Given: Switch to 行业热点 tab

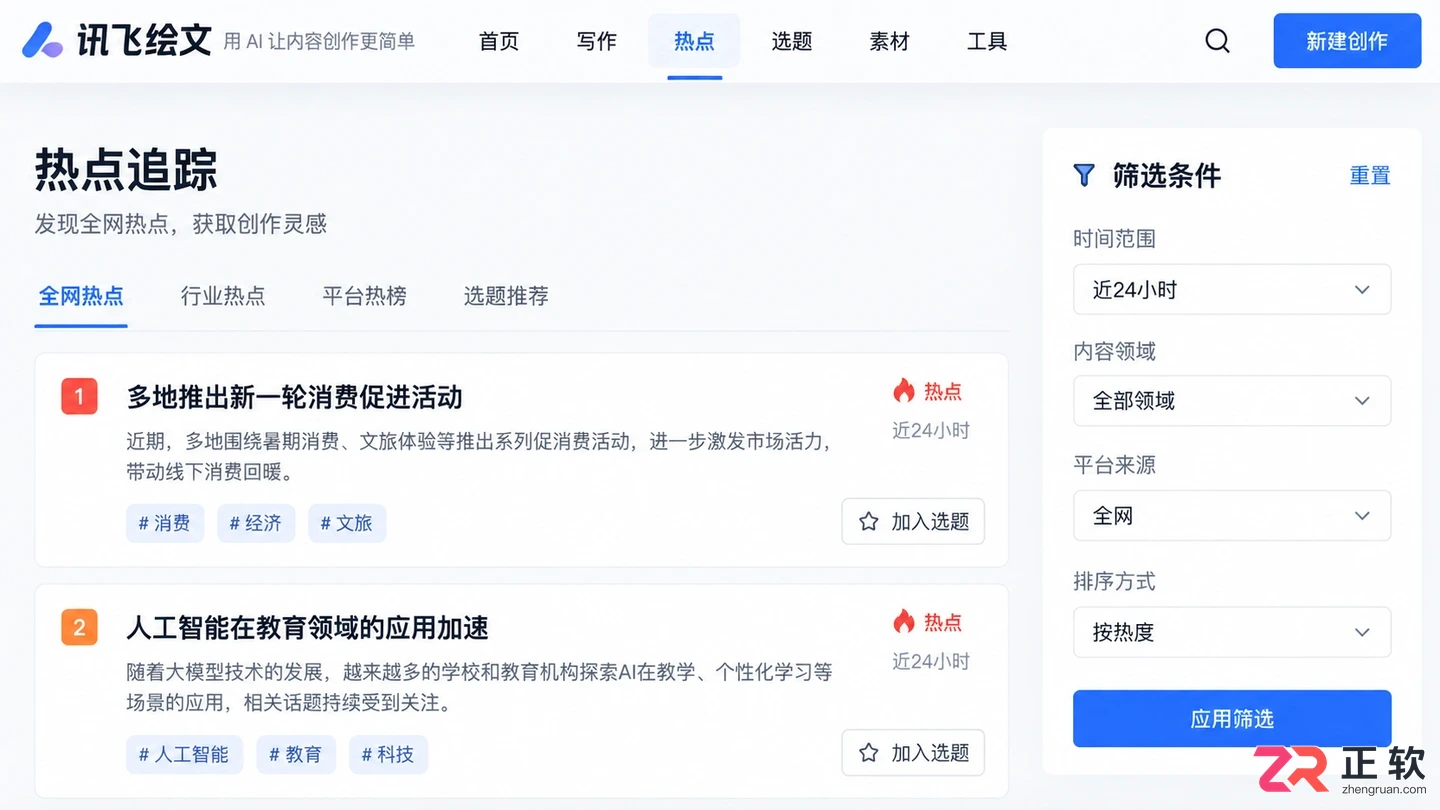Looking at the screenshot, I should [223, 296].
